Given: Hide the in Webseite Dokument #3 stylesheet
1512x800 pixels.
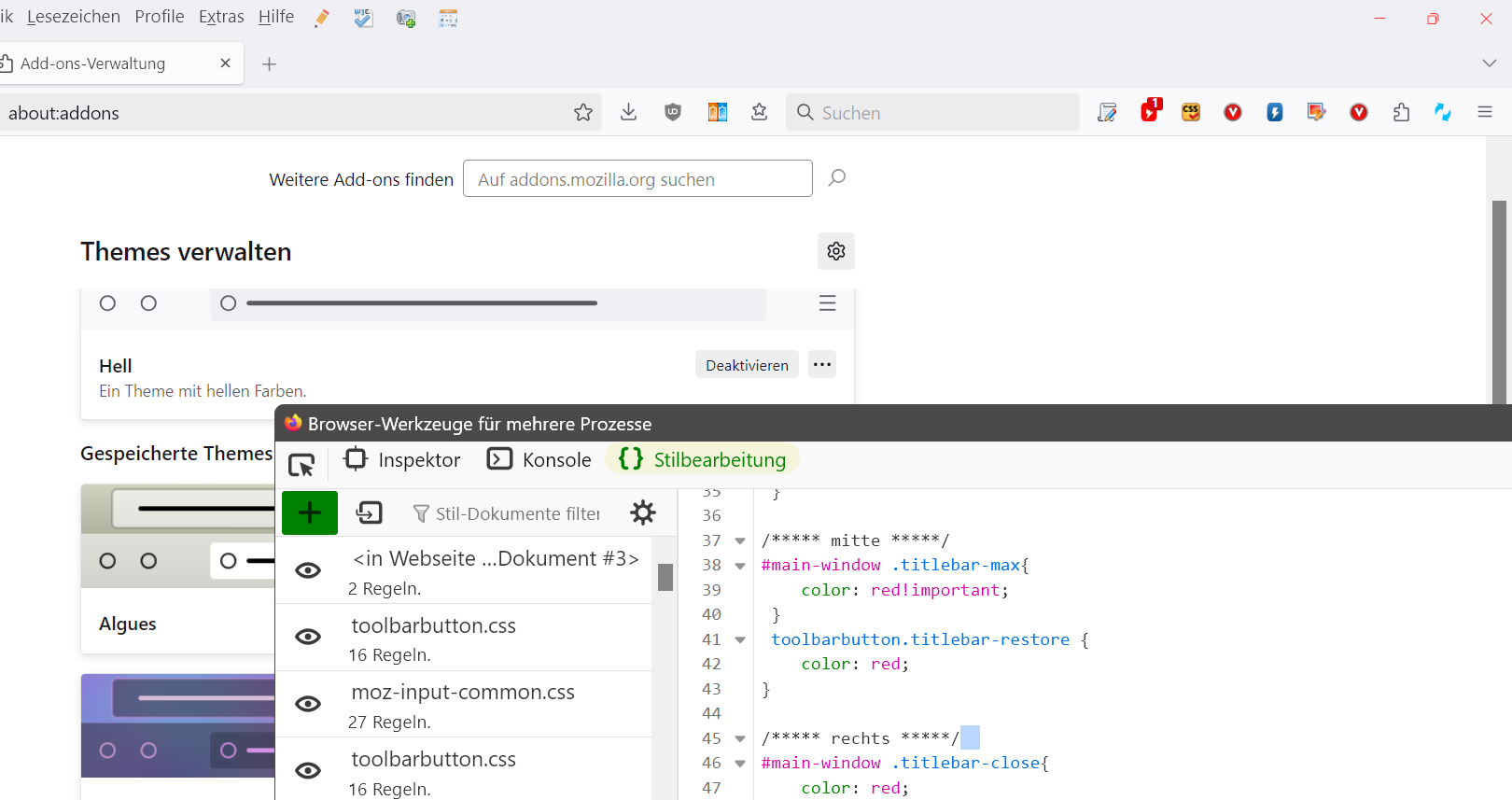Looking at the screenshot, I should point(308,570).
